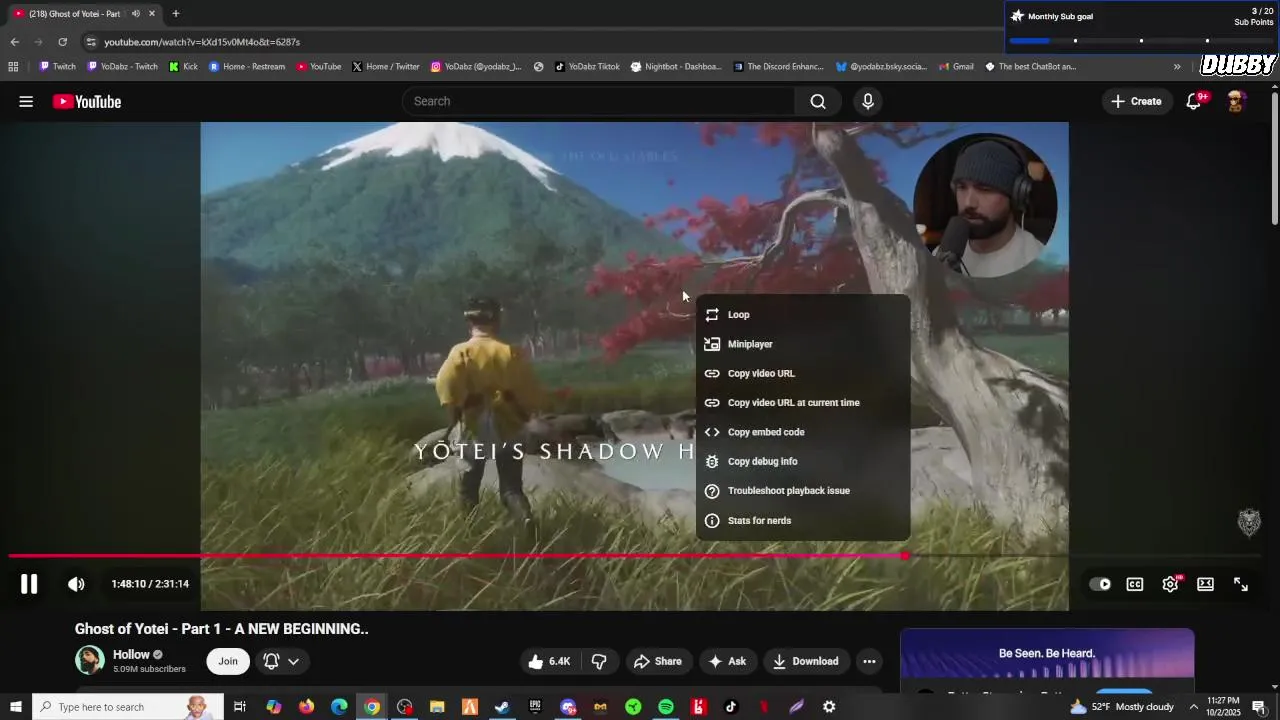Show hidden system tray icons
Screen dimensions: 1280x720
tap(1193, 707)
